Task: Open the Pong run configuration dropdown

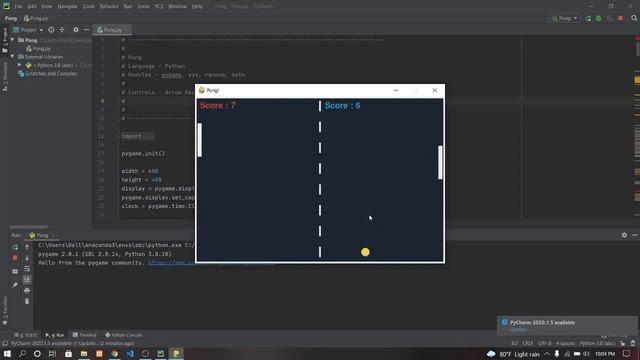Action: tap(564, 18)
